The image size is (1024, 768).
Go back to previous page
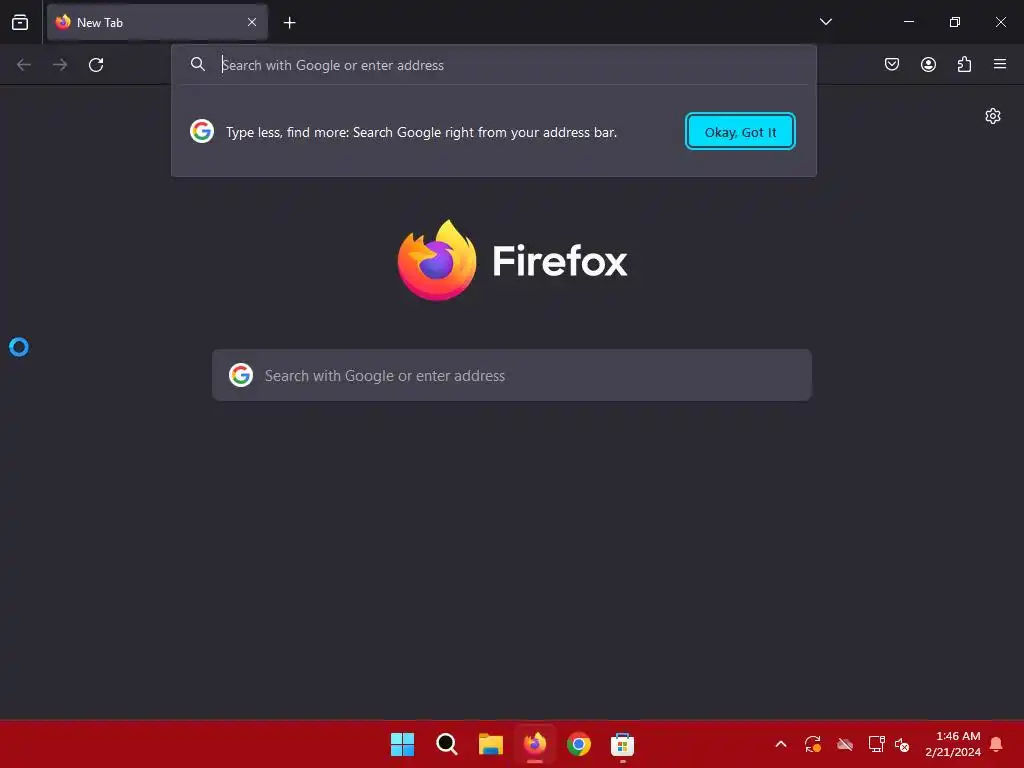[x=24, y=65]
